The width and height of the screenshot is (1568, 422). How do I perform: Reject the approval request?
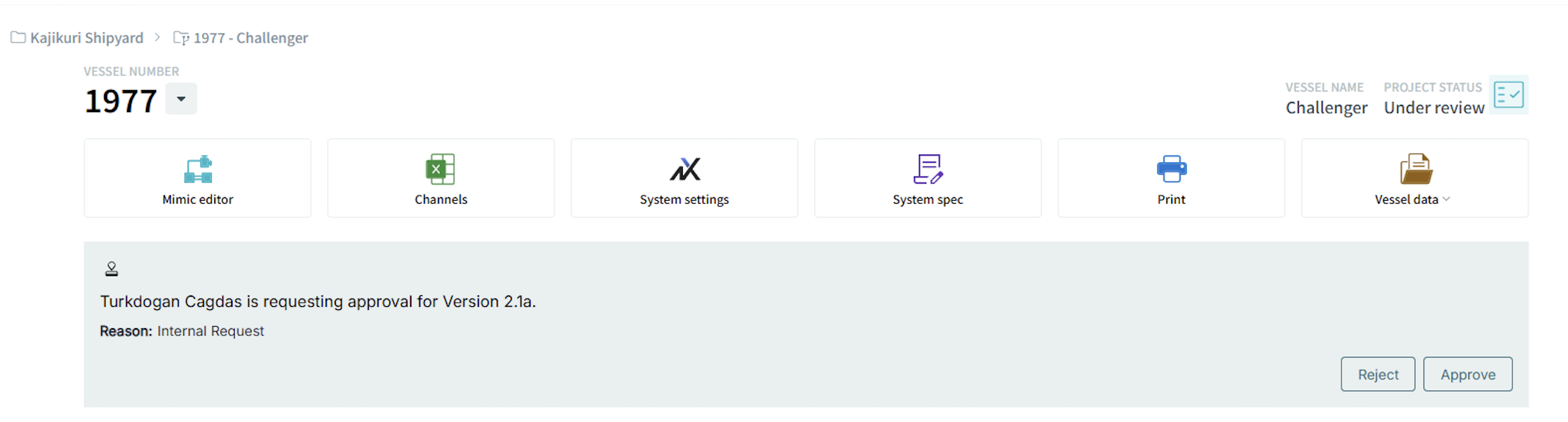pyautogui.click(x=1378, y=374)
